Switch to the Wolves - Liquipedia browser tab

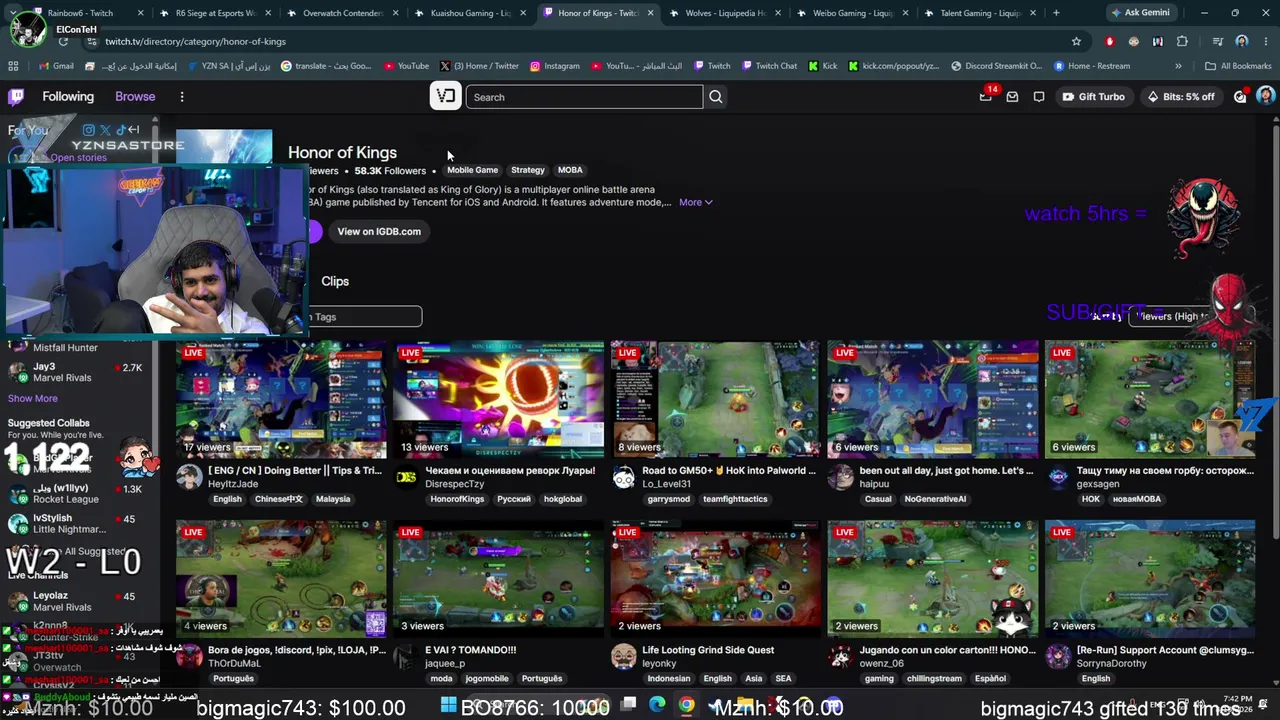(726, 13)
